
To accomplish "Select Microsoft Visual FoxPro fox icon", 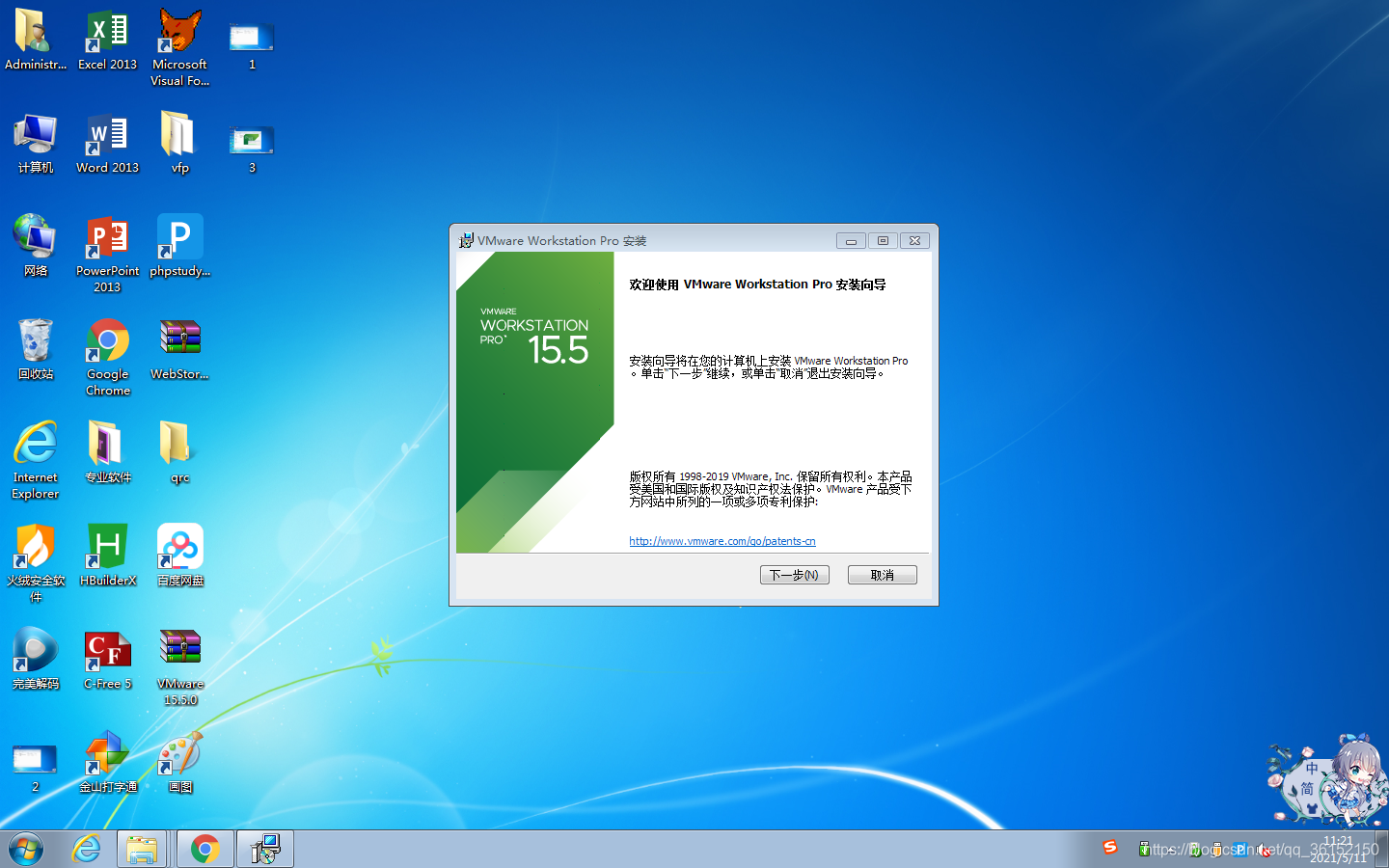I will [179, 48].
